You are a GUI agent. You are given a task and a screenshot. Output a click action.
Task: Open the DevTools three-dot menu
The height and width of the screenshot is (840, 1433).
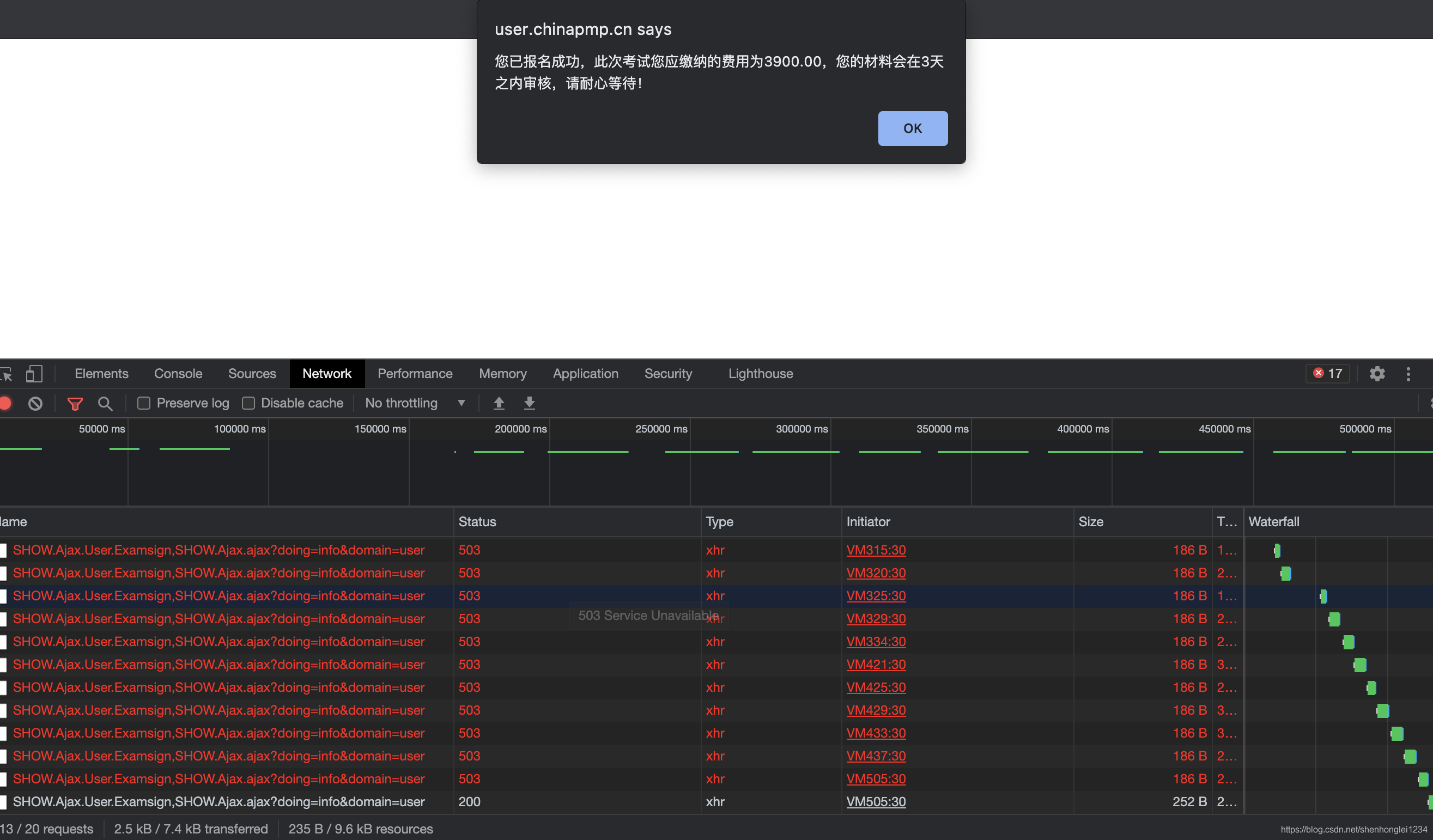[1408, 373]
